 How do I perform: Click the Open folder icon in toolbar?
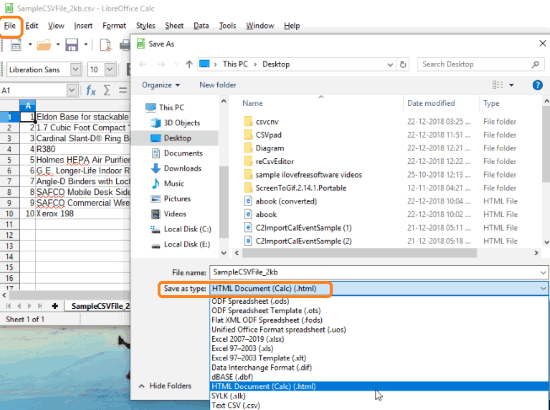[x=44, y=45]
